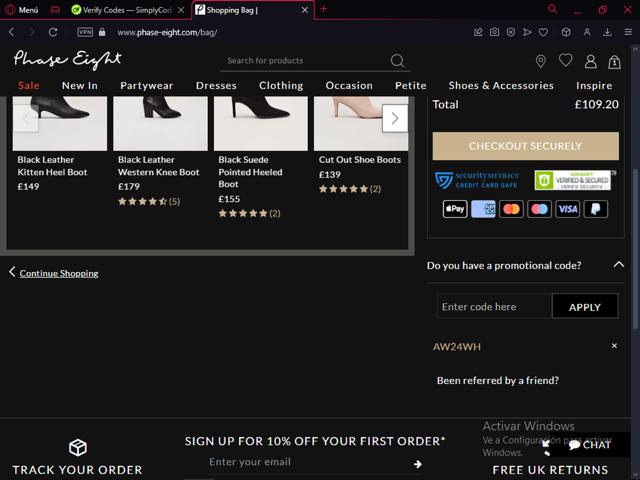The image size is (640, 480).
Task: Show the previous recommended products
Action: 26,118
